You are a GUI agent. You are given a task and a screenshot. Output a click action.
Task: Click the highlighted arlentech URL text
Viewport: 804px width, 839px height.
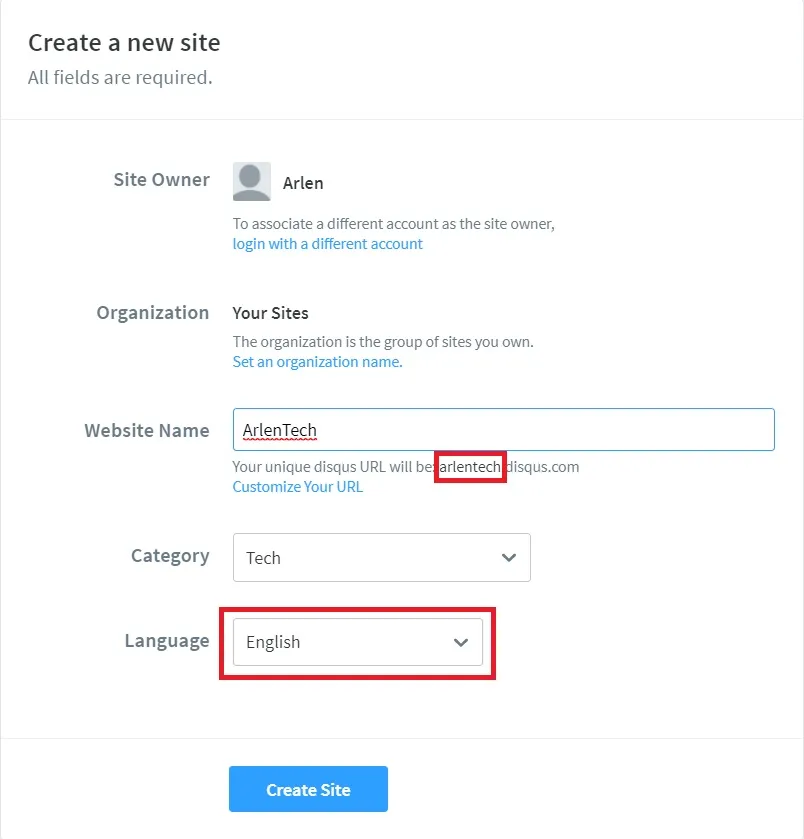click(470, 466)
